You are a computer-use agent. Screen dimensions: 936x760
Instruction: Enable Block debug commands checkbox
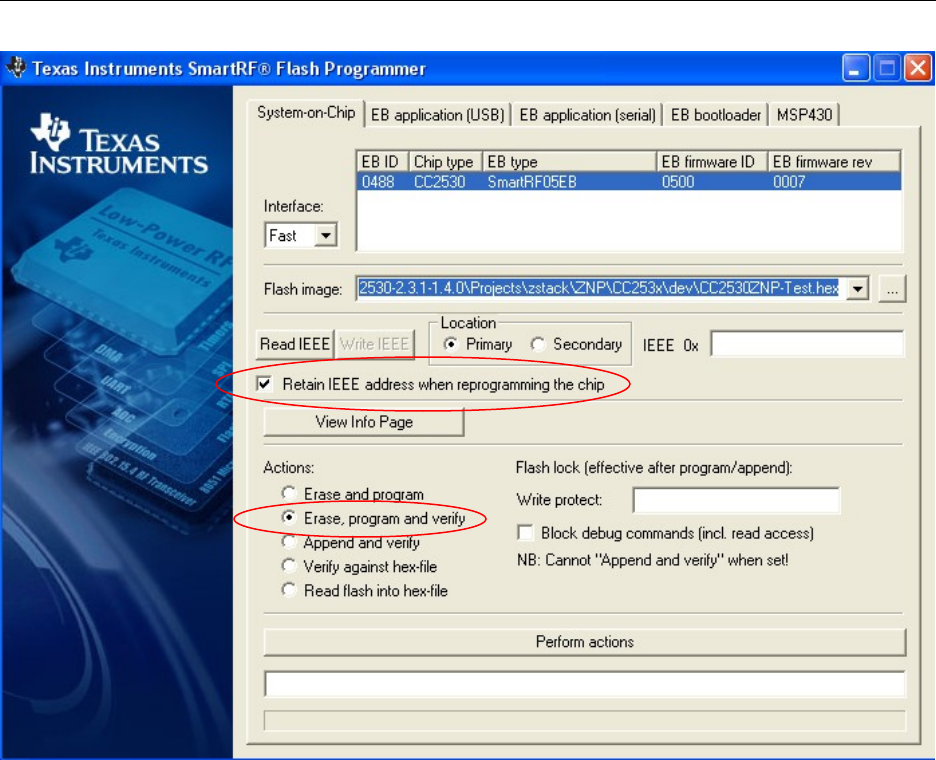(x=525, y=533)
